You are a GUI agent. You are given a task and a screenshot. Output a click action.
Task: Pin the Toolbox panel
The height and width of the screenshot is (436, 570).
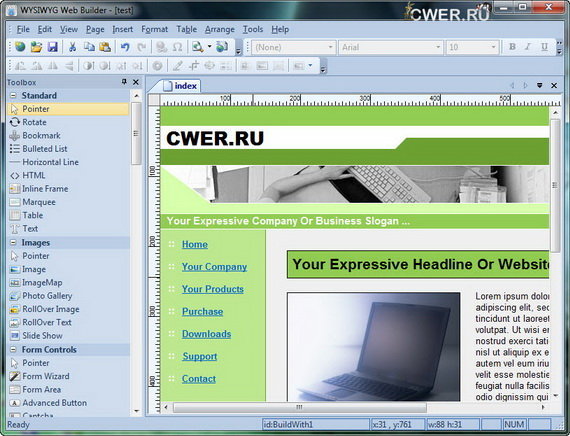point(124,82)
